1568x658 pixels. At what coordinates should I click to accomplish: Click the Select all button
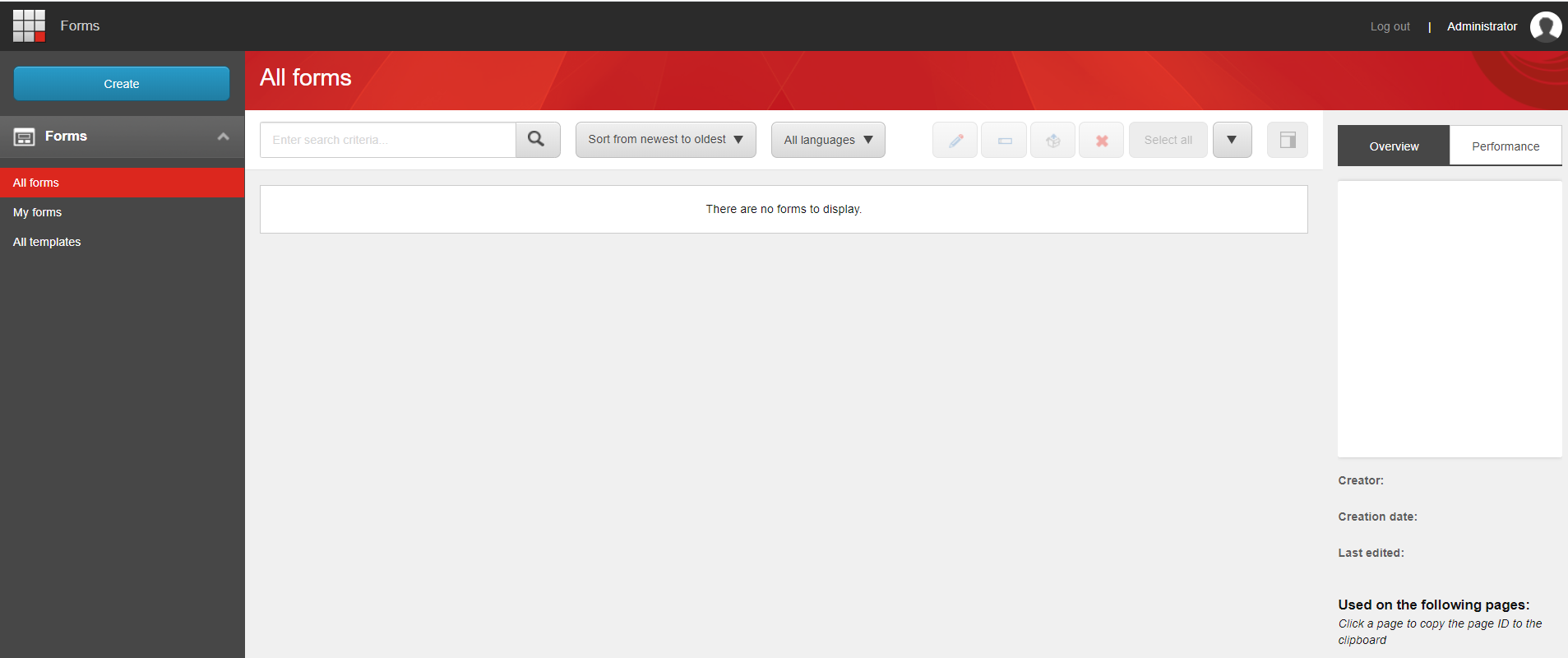(x=1168, y=140)
